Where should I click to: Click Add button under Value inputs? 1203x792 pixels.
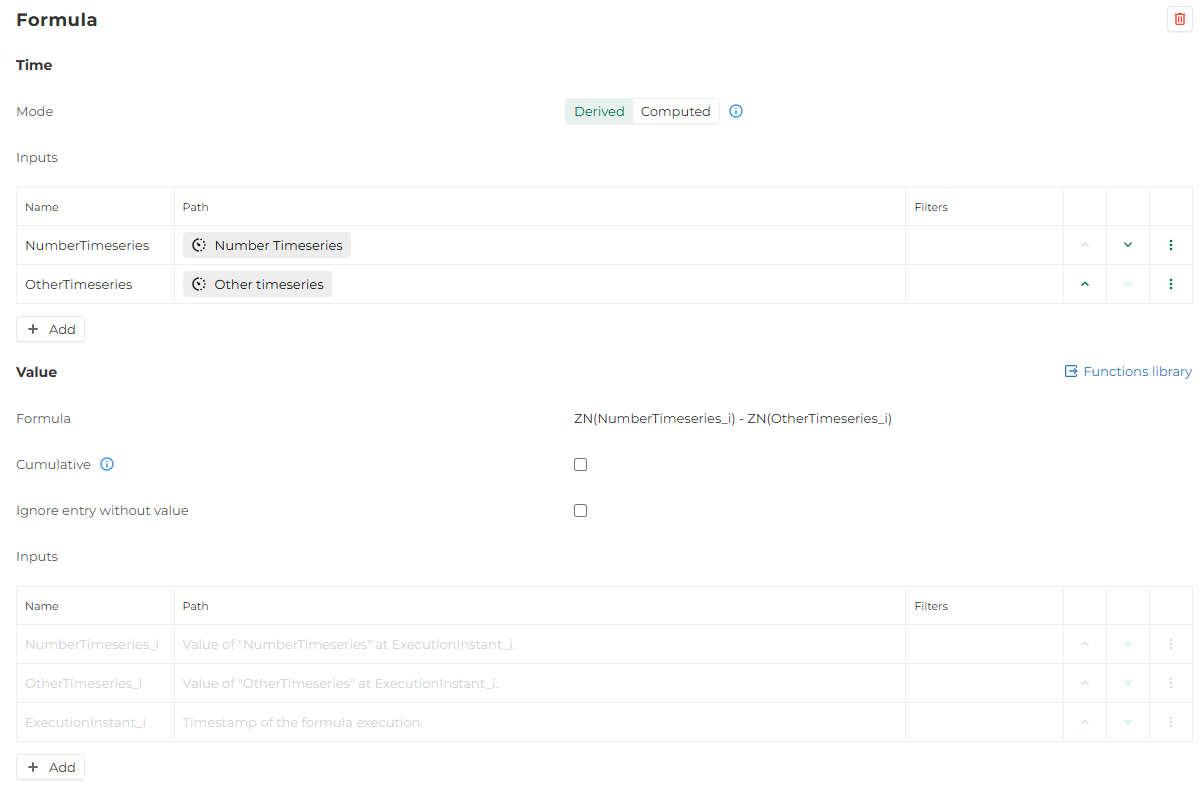pos(50,767)
